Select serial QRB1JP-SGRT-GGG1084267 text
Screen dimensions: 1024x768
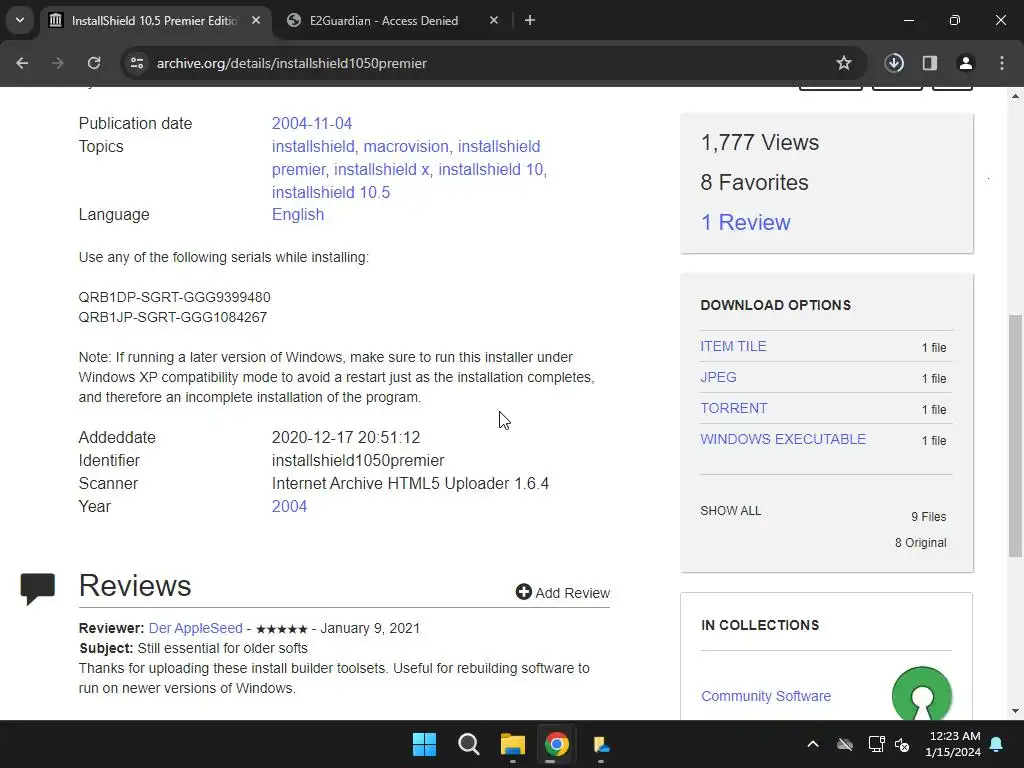click(x=172, y=317)
